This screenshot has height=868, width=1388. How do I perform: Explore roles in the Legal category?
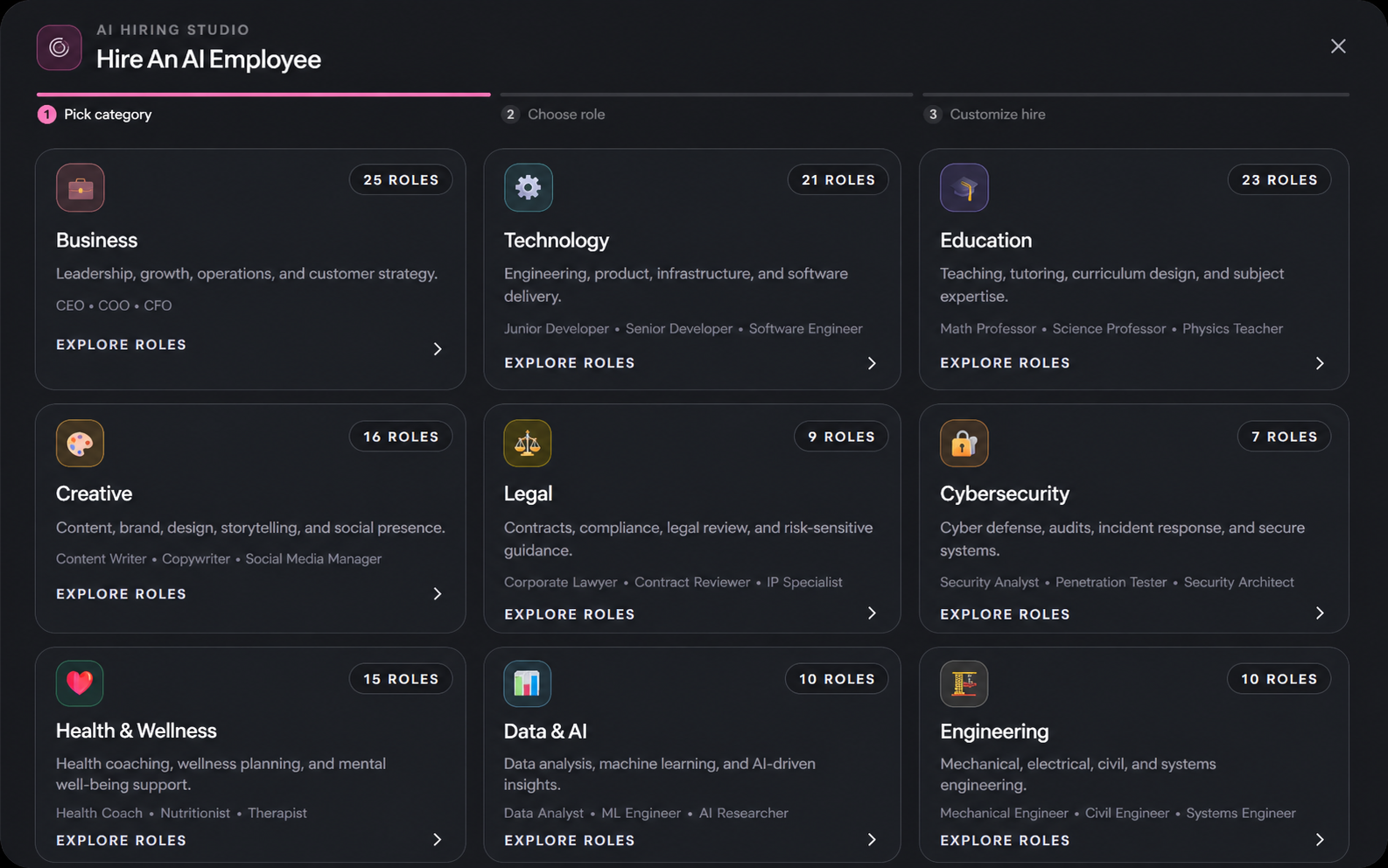pos(569,614)
